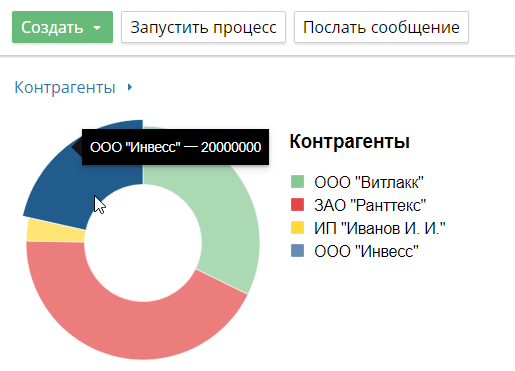Click the Запустить процесс button
The height and width of the screenshot is (371, 515).
(203, 27)
